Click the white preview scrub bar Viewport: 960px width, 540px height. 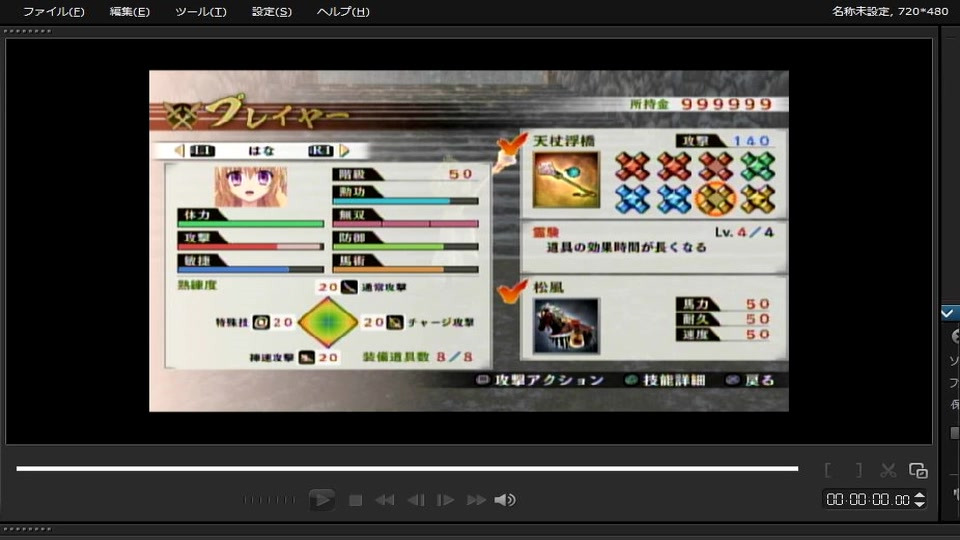pyautogui.click(x=407, y=468)
